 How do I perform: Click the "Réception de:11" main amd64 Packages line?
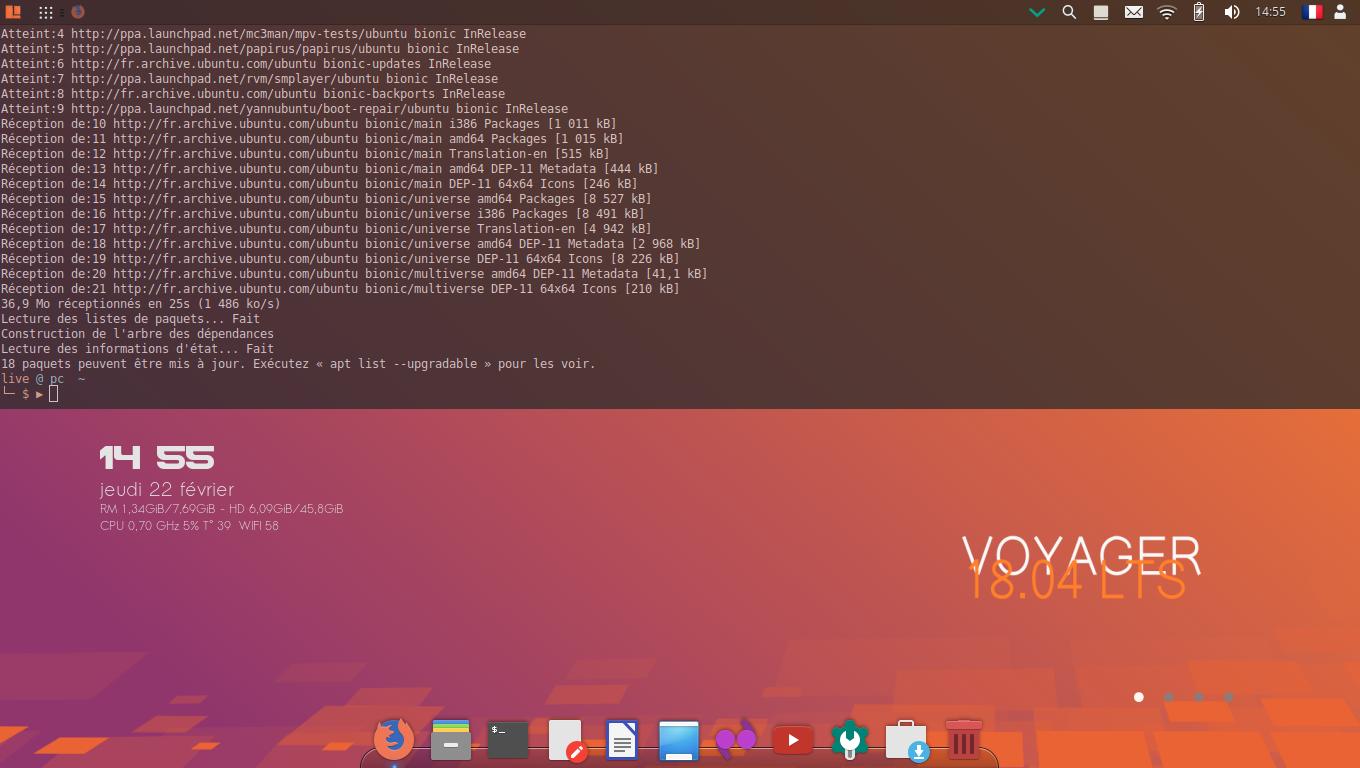pos(312,139)
